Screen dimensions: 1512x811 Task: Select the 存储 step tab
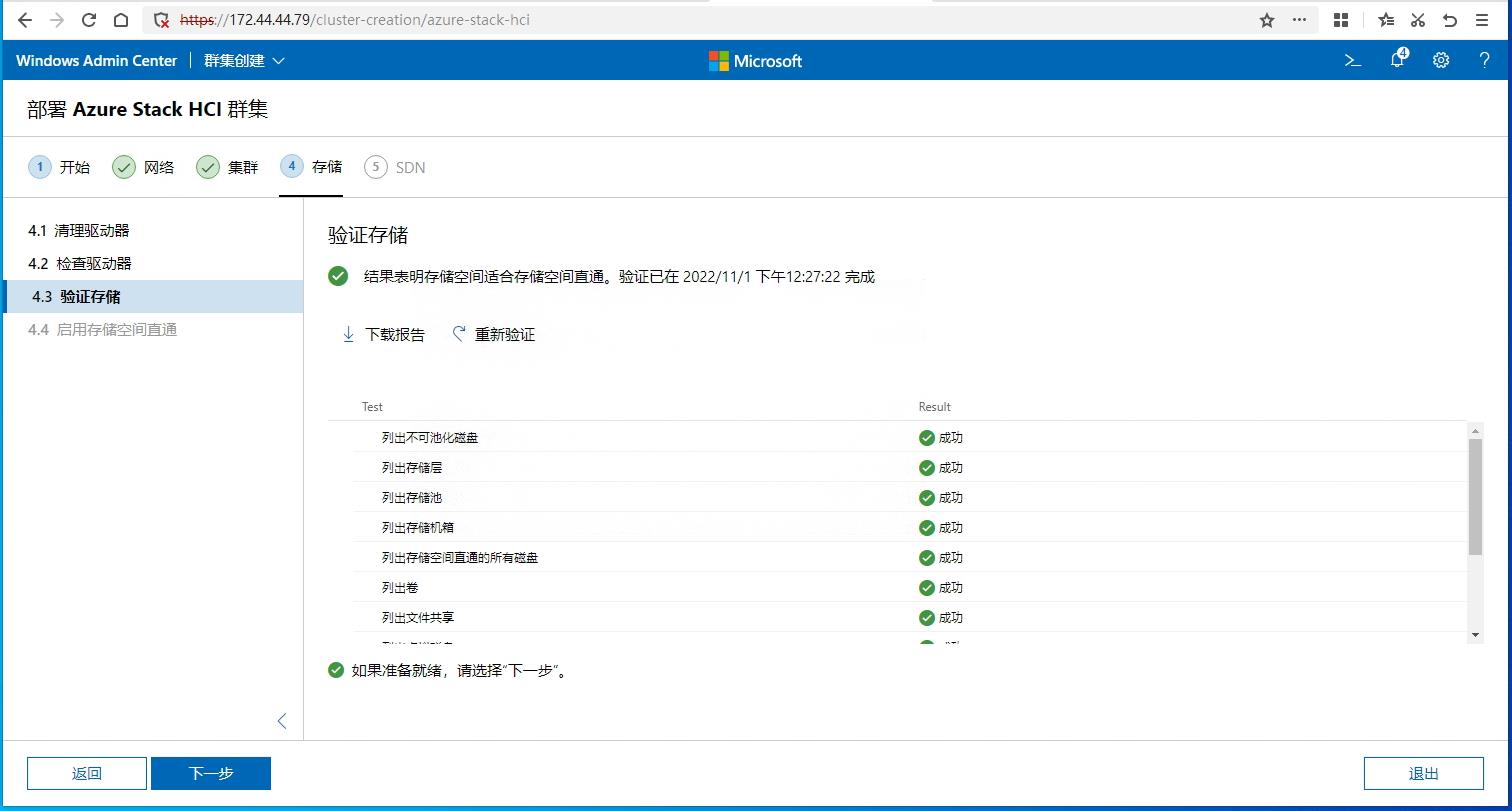tap(311, 167)
